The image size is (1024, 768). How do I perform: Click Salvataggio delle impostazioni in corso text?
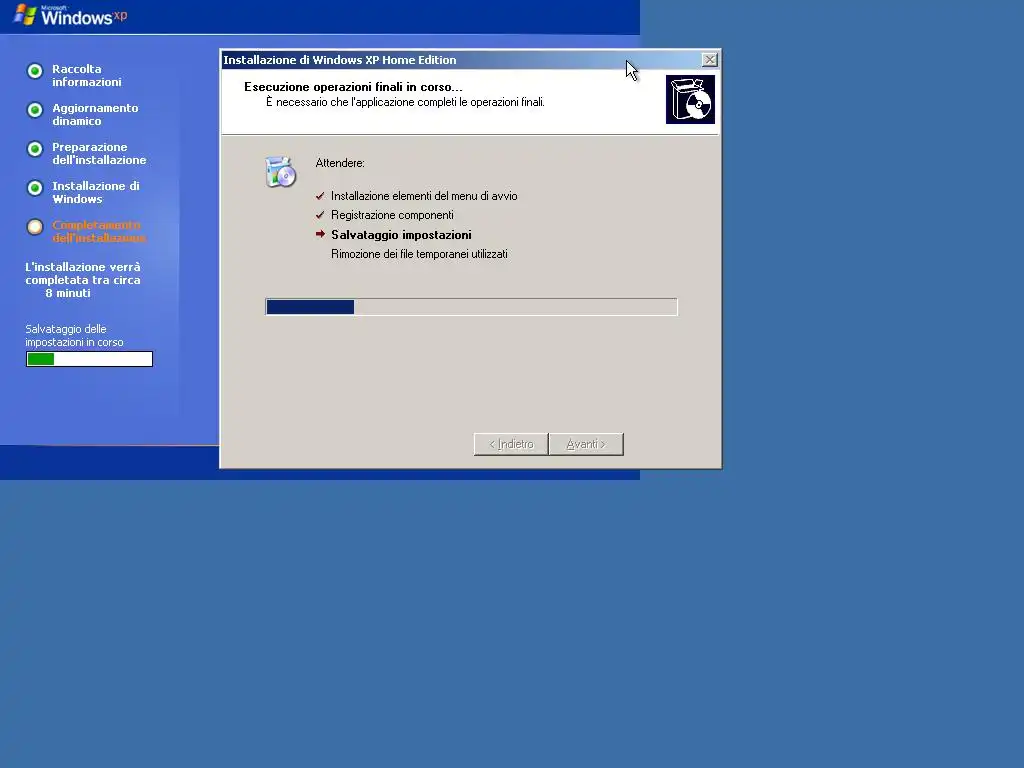[74, 336]
